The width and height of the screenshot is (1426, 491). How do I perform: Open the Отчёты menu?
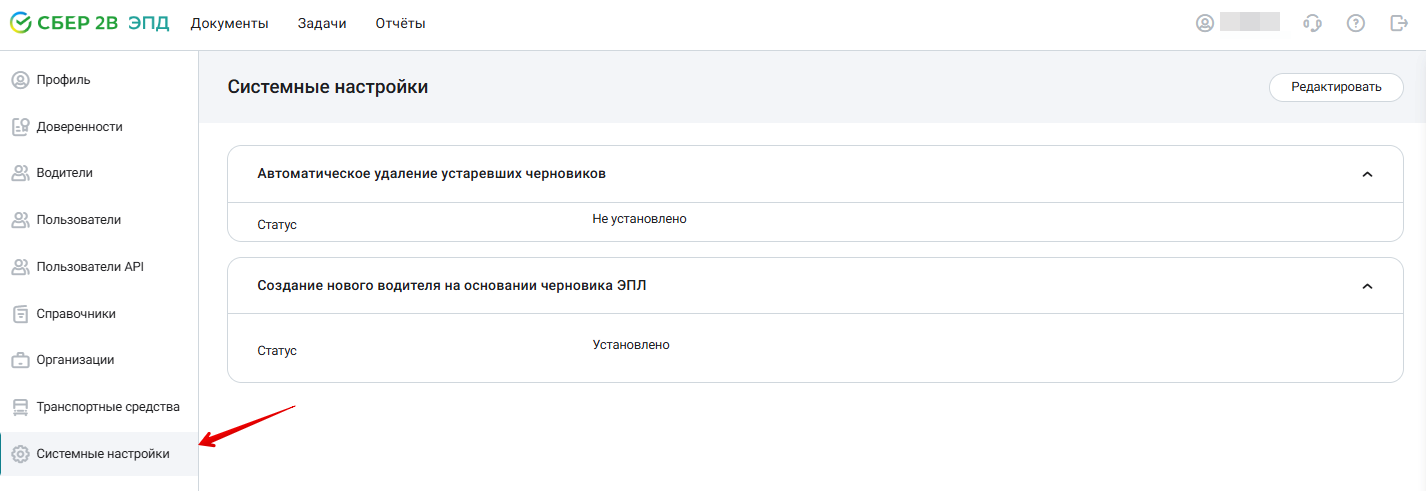pos(401,24)
